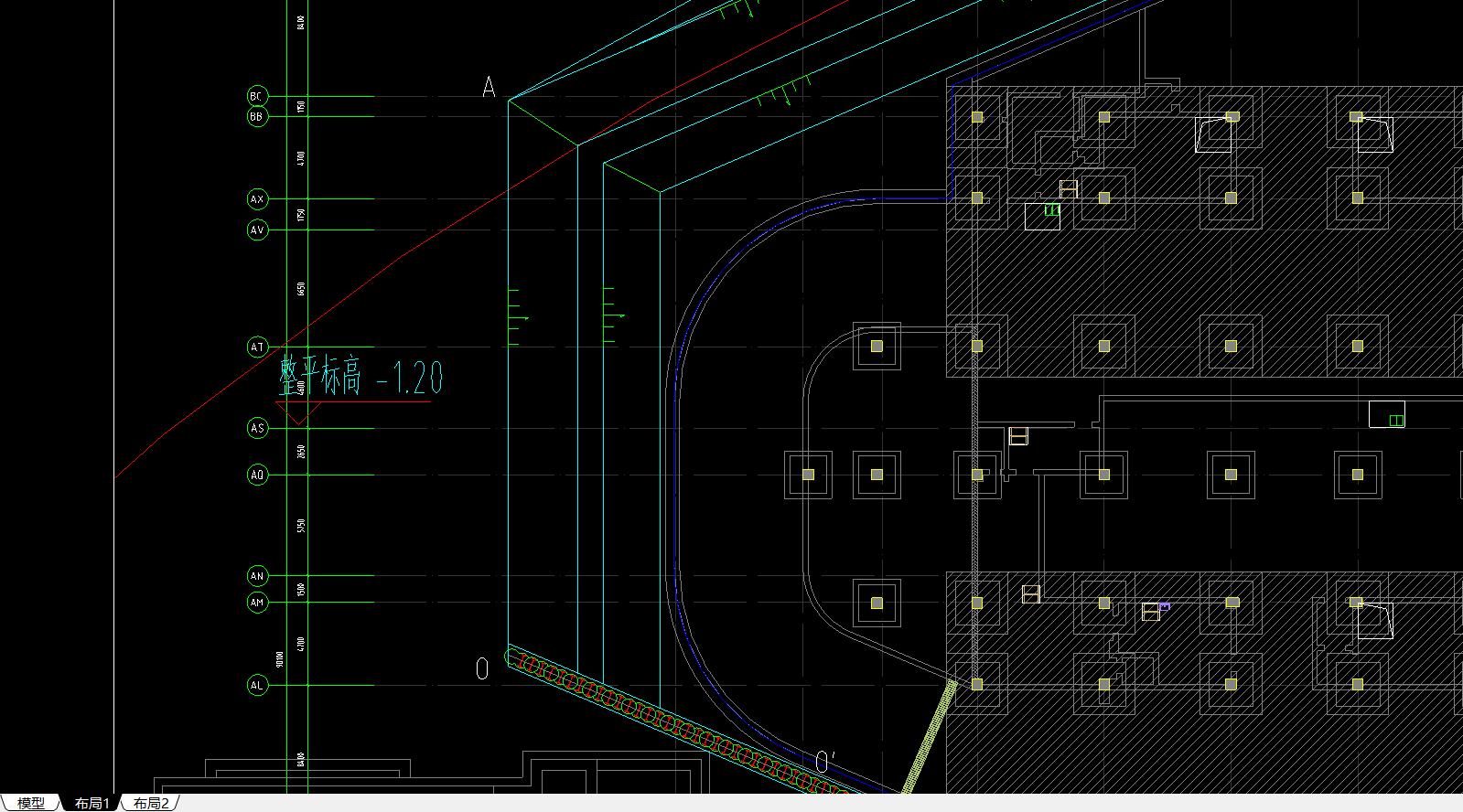
Task: Select the point label A
Action: point(489,88)
